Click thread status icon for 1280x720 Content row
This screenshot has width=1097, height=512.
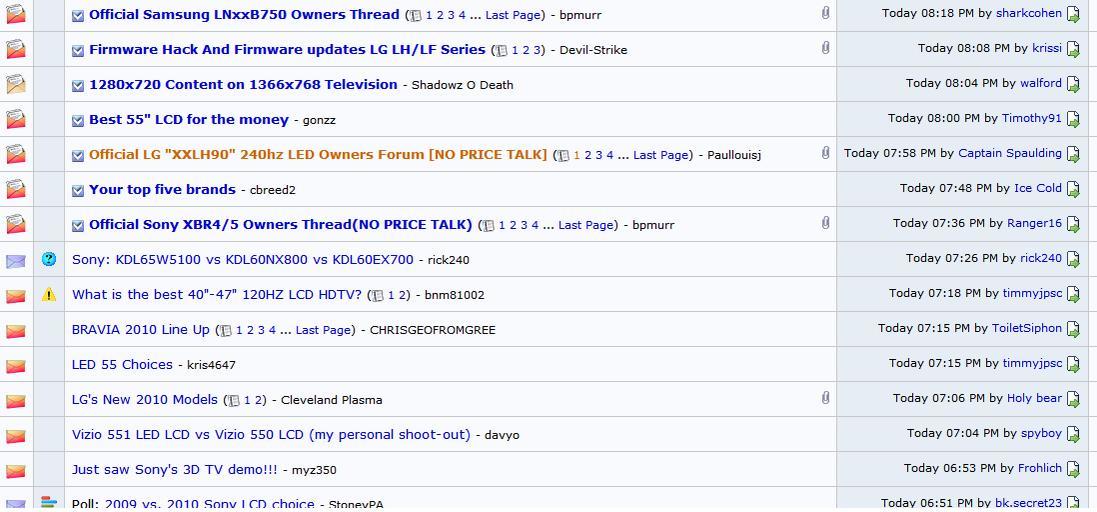15,84
